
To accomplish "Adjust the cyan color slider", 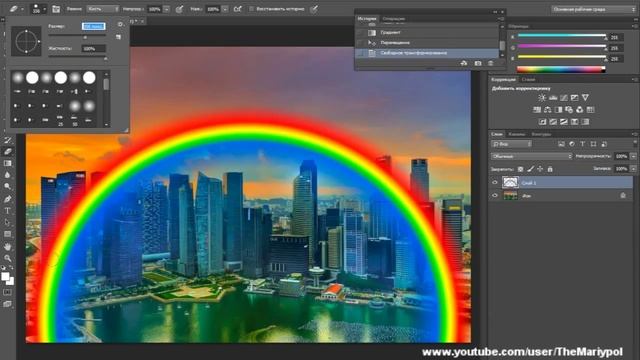I will click(x=562, y=36).
